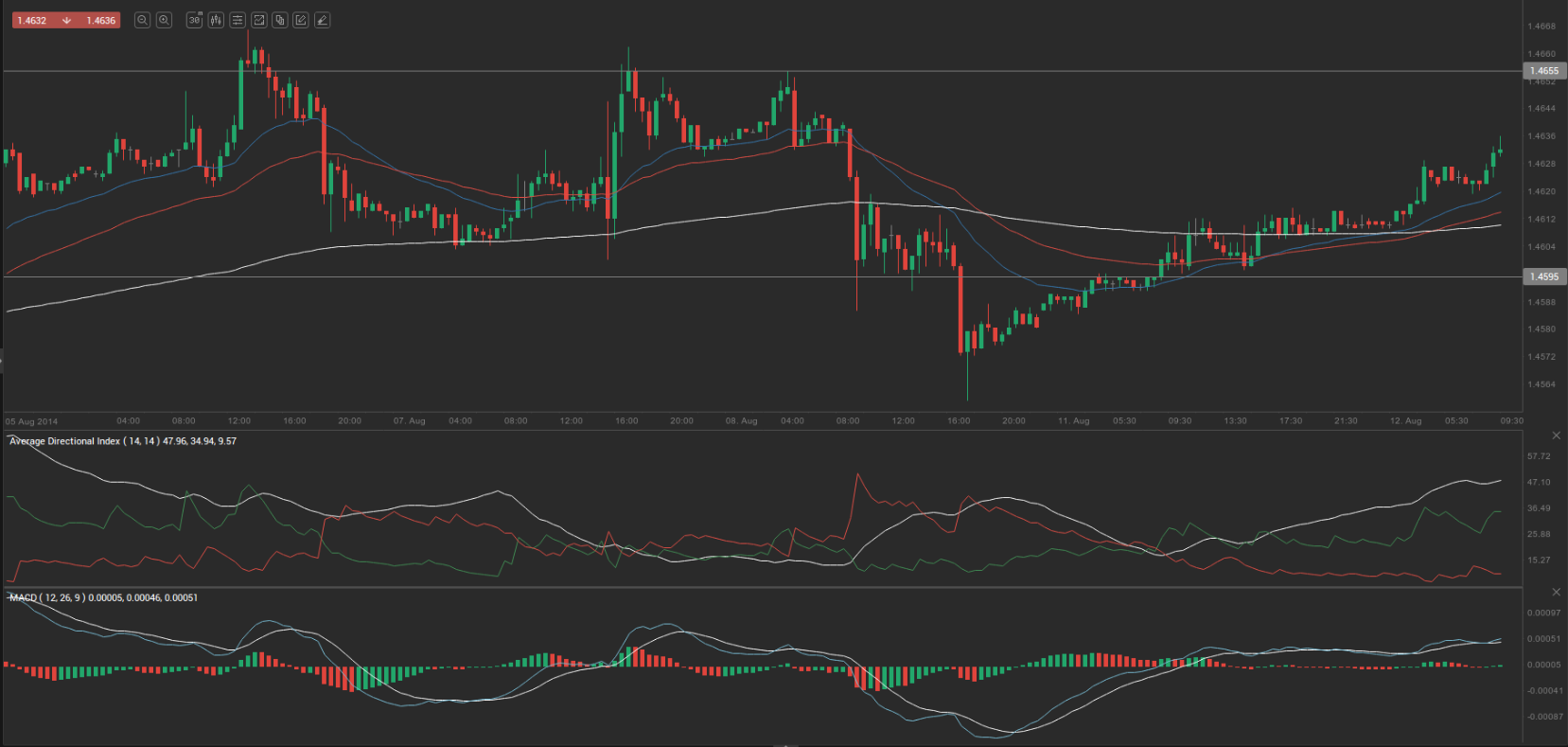Image resolution: width=1568 pixels, height=747 pixels.
Task: Select the 1.4655 price level tag
Action: pyautogui.click(x=1543, y=71)
